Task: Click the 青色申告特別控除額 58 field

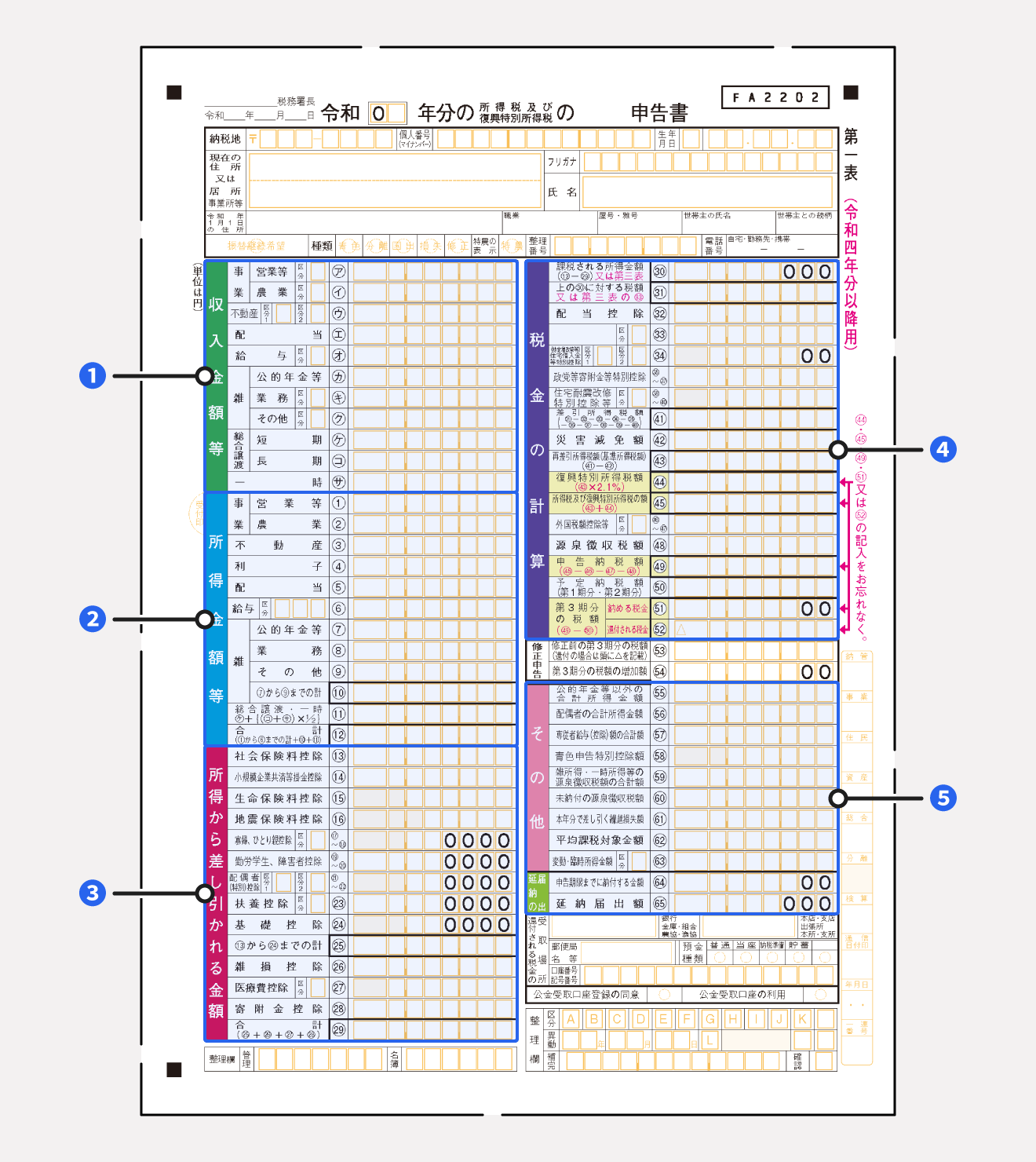Action: (755, 756)
